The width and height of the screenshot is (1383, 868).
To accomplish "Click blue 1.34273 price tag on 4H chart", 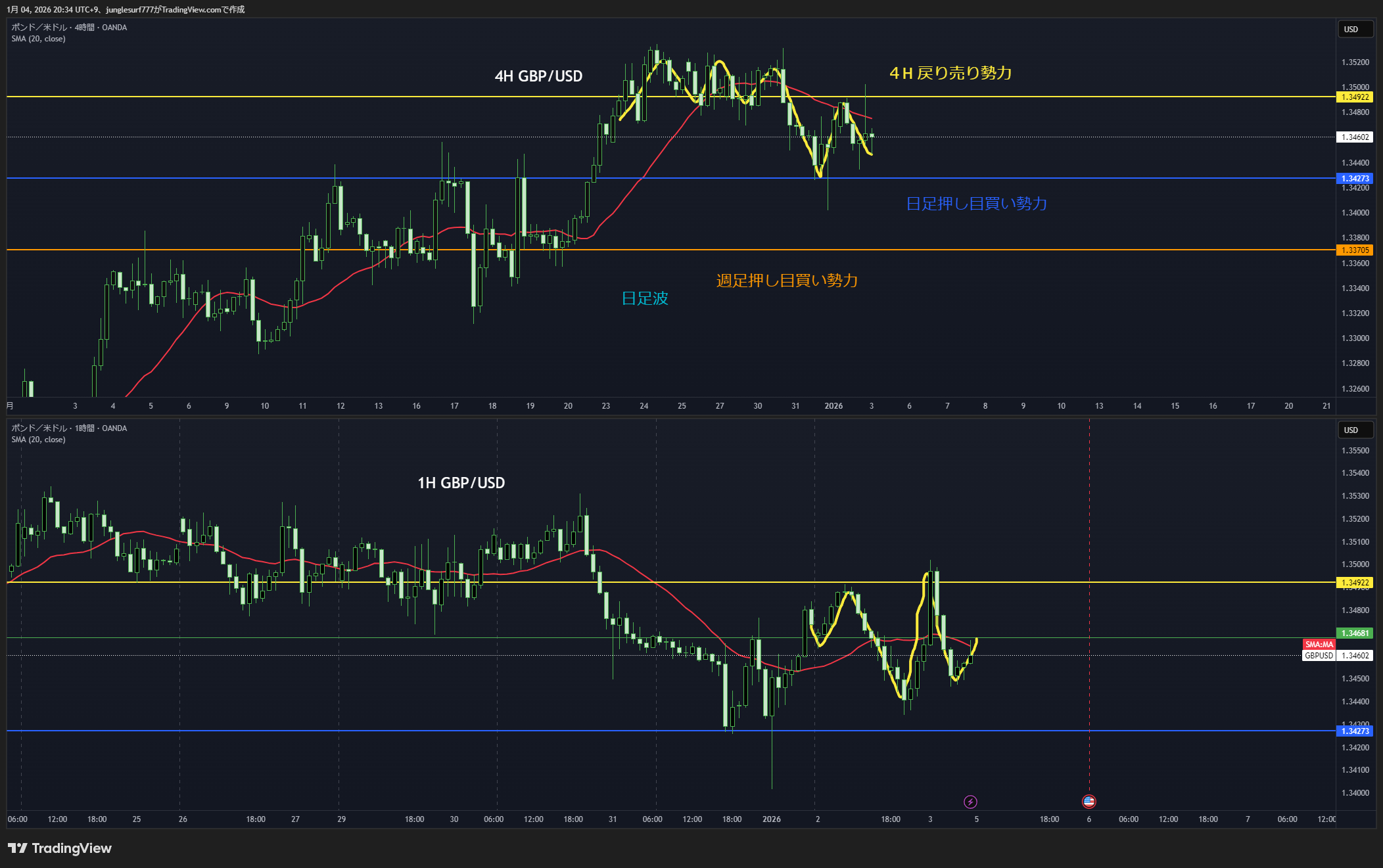I will click(x=1355, y=179).
